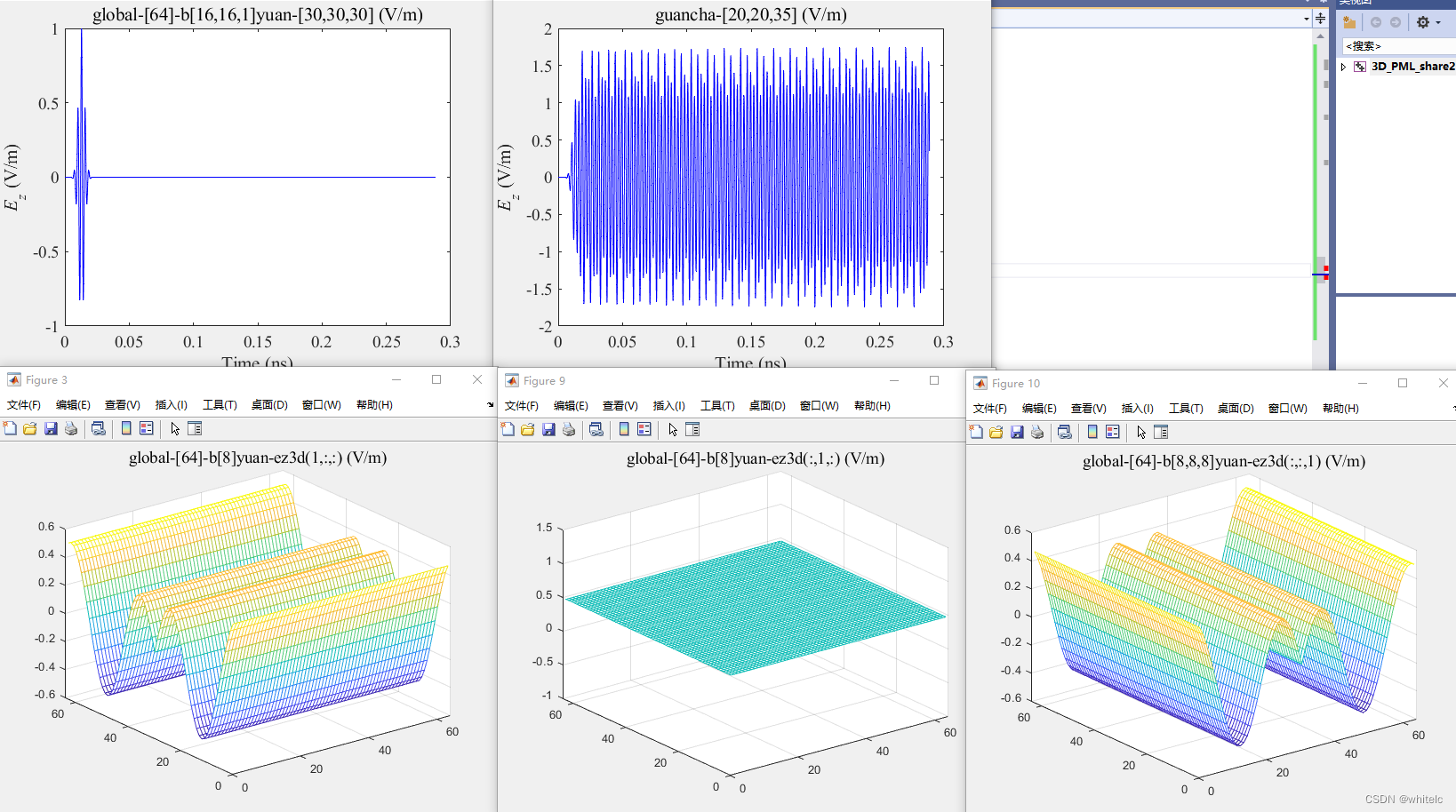The height and width of the screenshot is (812, 1456).
Task: Print Figure 3 with the printer icon
Action: [x=71, y=428]
